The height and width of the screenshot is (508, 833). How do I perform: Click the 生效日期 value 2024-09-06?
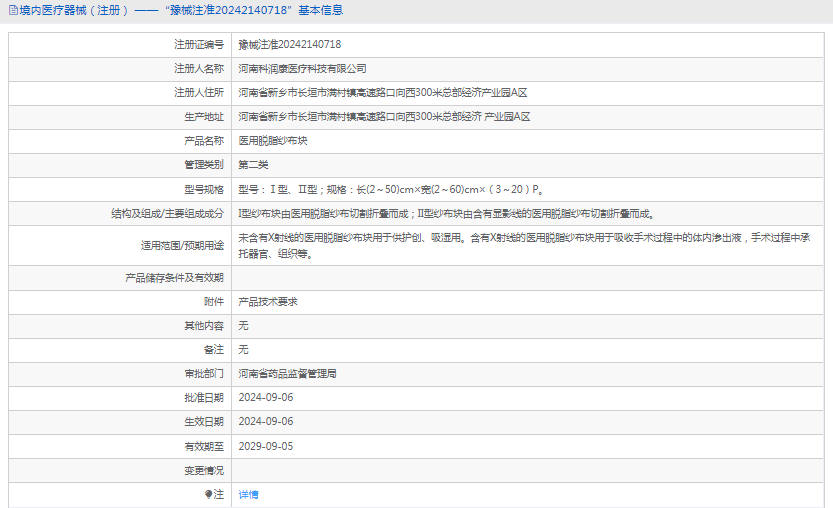tap(266, 421)
